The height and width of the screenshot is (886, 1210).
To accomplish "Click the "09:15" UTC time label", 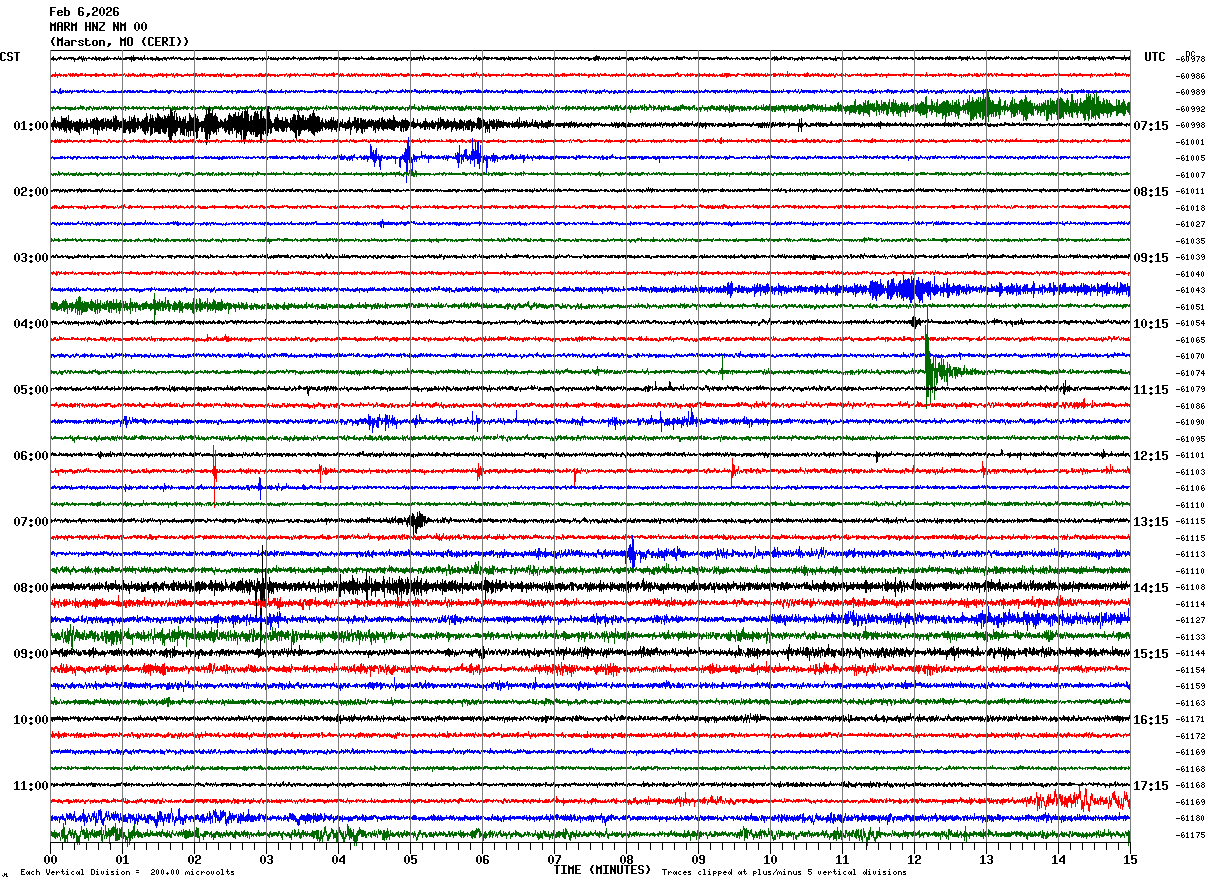I will (1151, 258).
